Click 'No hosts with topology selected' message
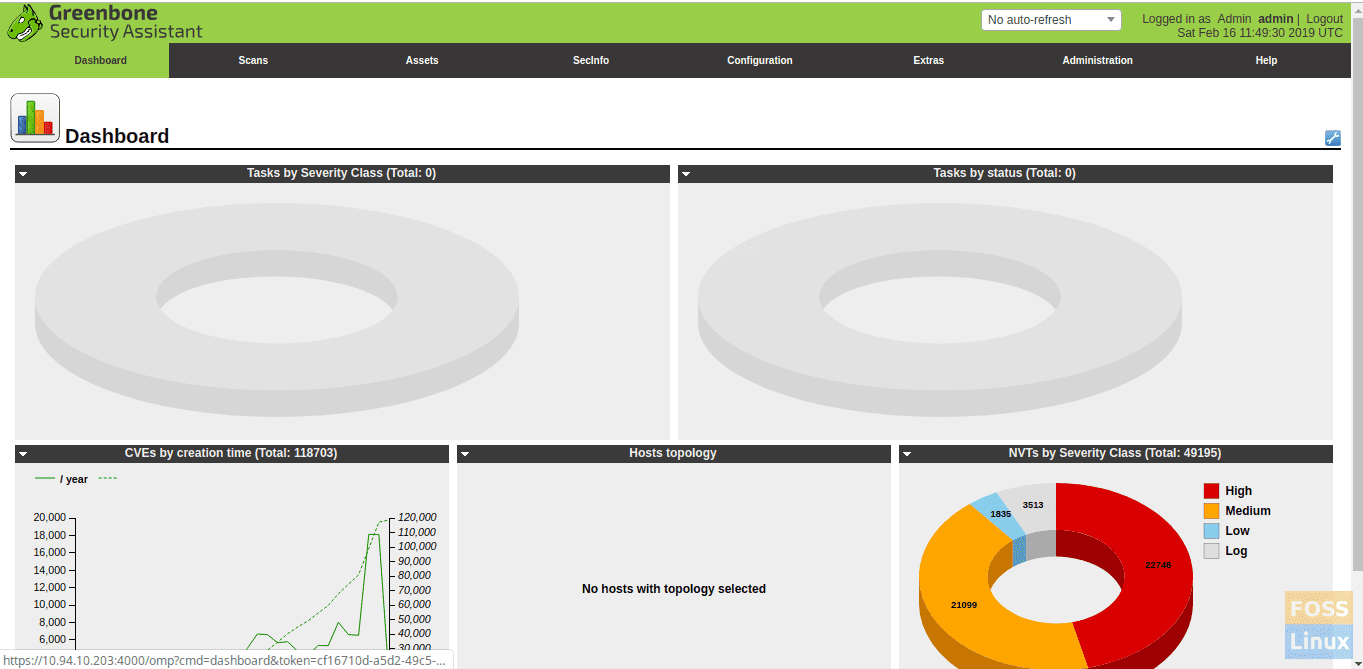This screenshot has height=669, width=1363. click(x=674, y=589)
